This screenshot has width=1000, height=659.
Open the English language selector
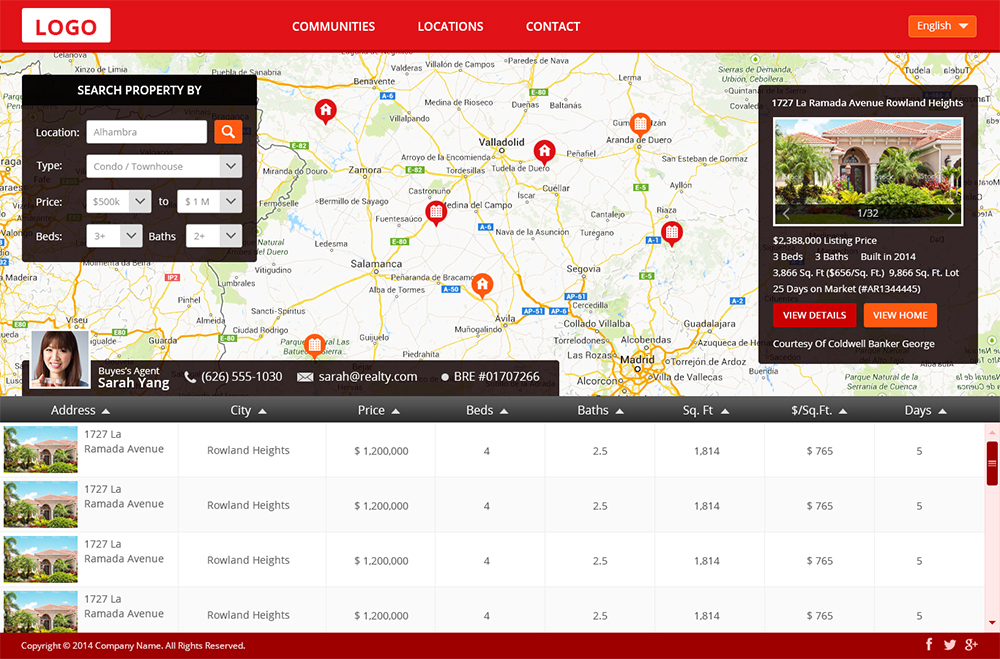tap(941, 25)
